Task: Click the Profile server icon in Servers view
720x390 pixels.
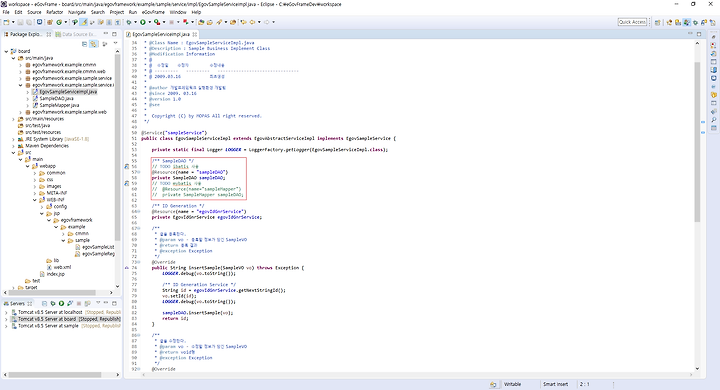Action: pos(70,303)
